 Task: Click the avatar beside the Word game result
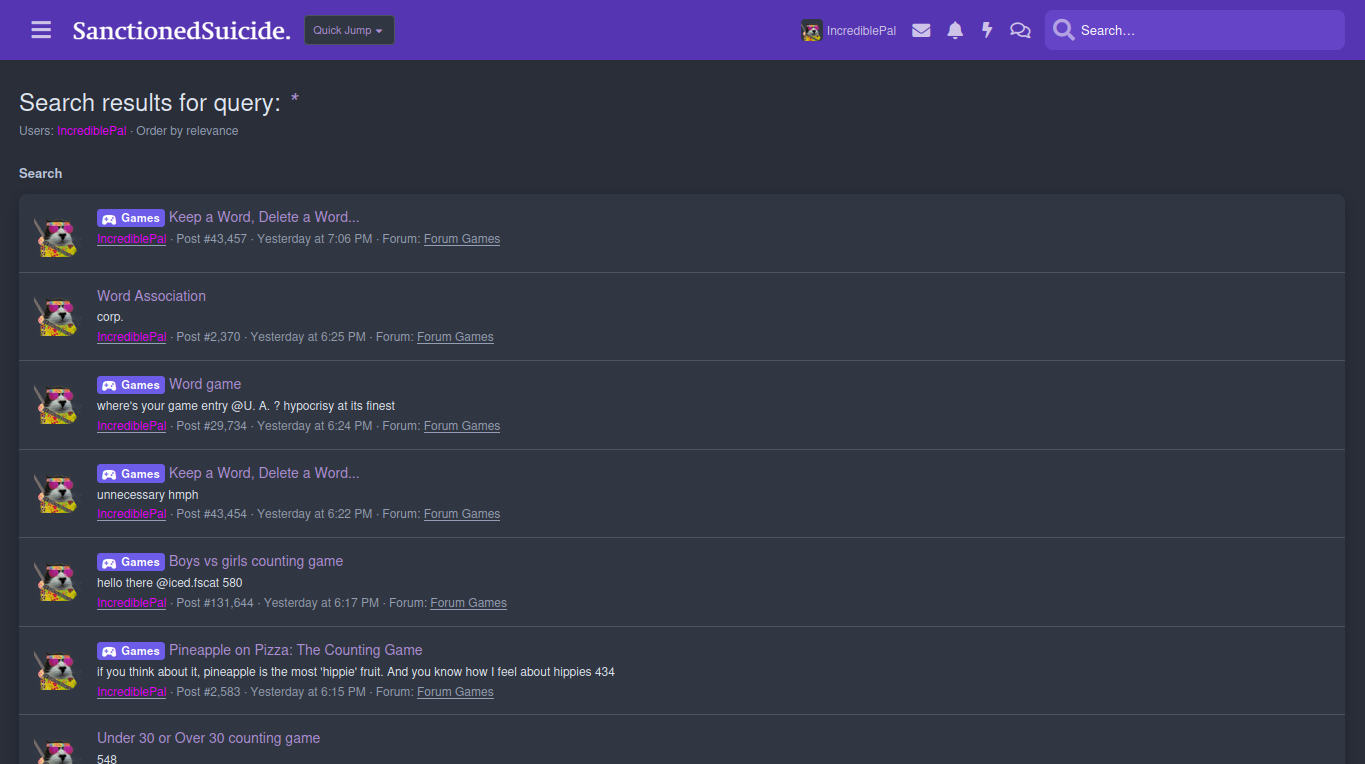click(56, 405)
